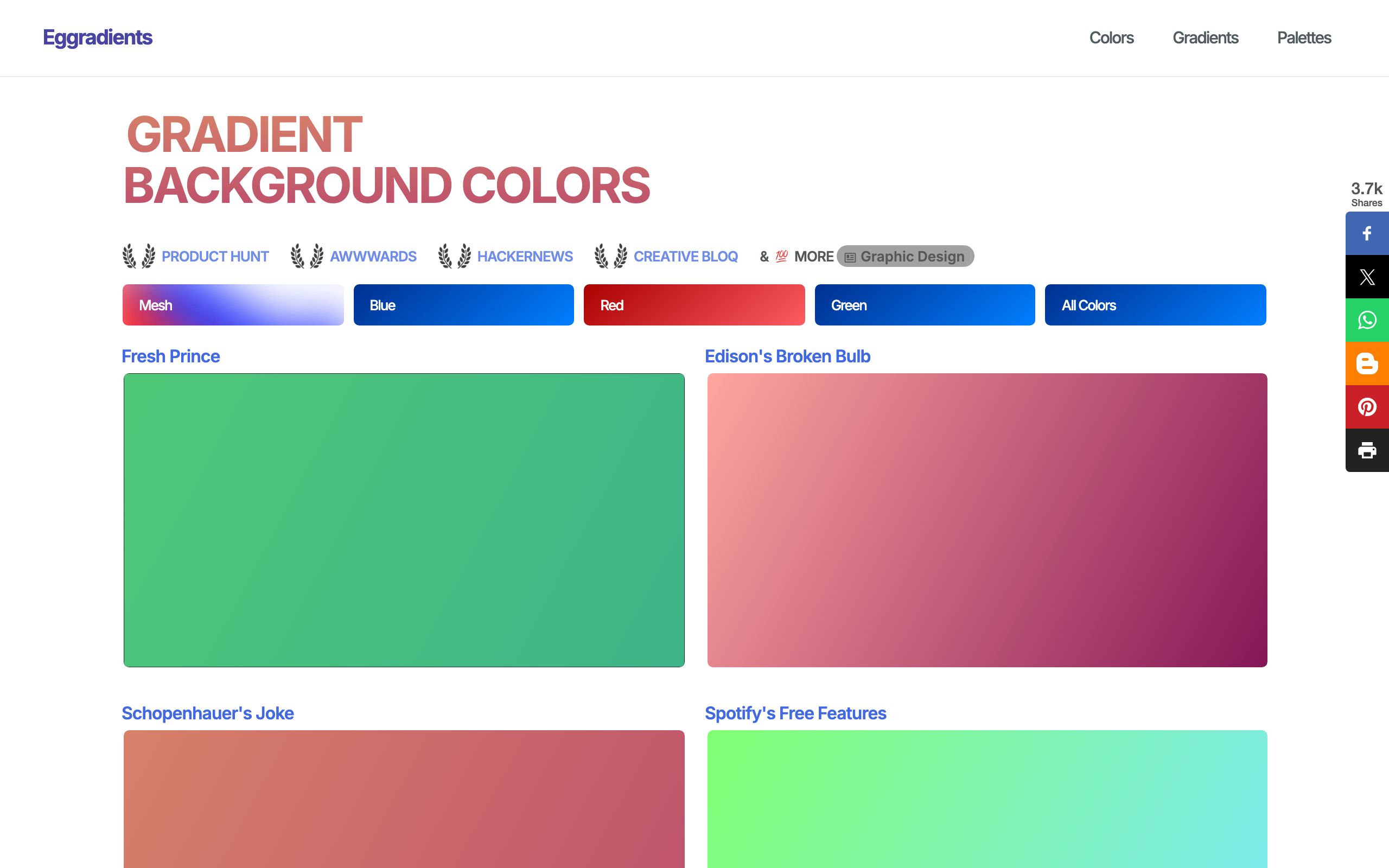Click the Graphic Design badge

click(905, 256)
